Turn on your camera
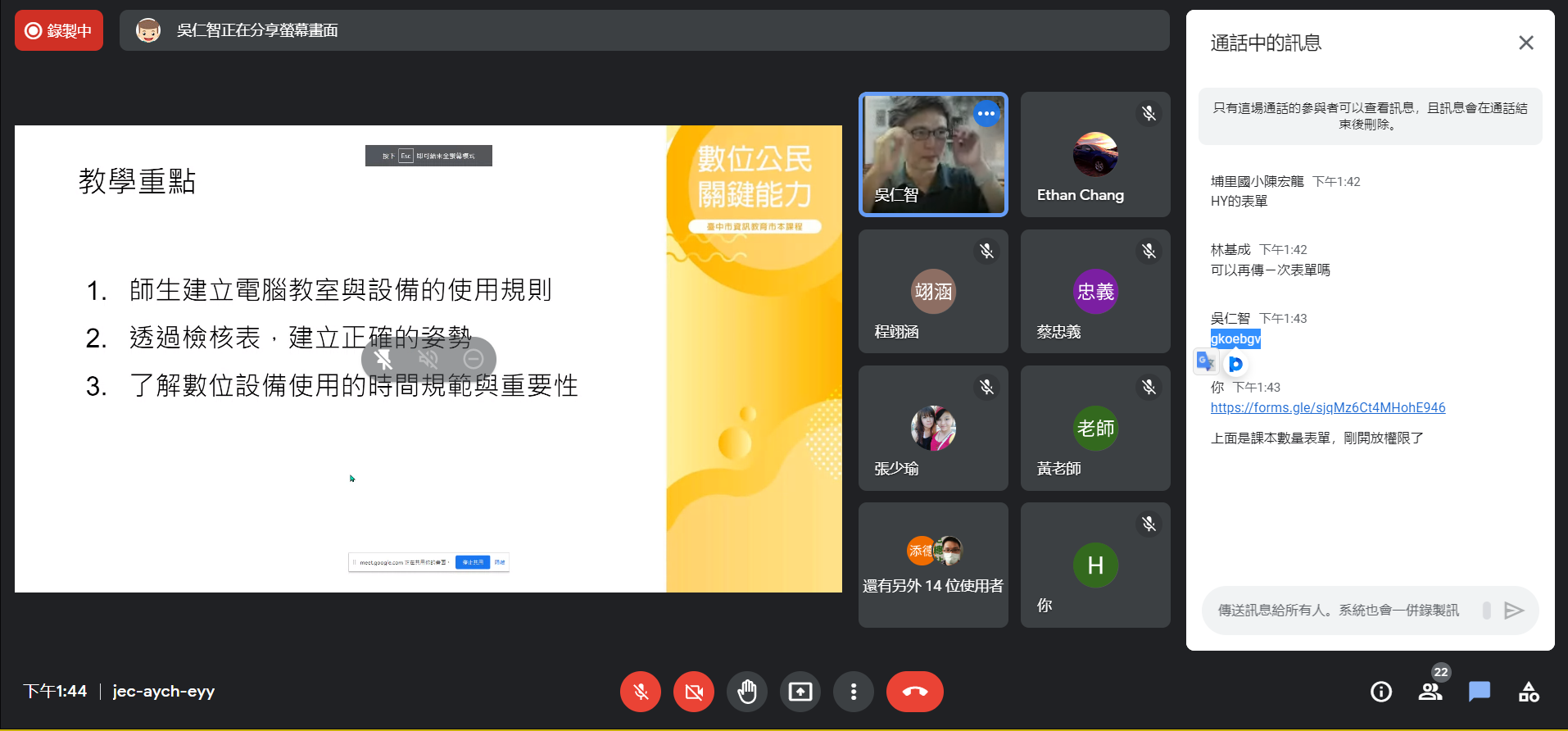This screenshot has width=1568, height=731. point(694,692)
